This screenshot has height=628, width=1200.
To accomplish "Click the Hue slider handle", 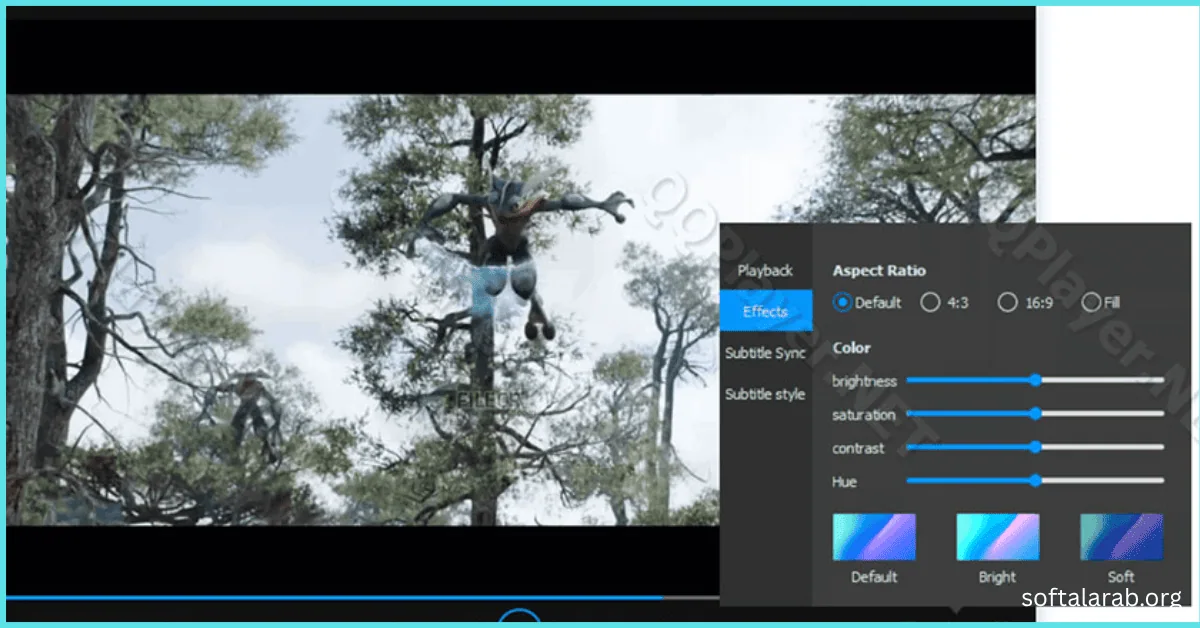I will pos(1035,481).
